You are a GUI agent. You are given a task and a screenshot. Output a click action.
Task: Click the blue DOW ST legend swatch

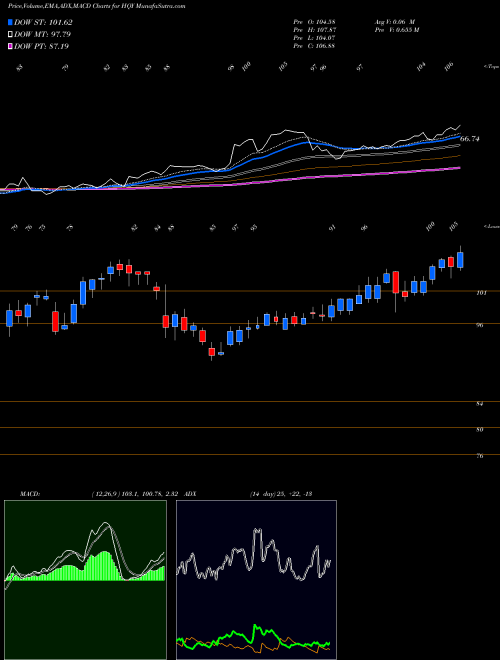tap(11, 22)
